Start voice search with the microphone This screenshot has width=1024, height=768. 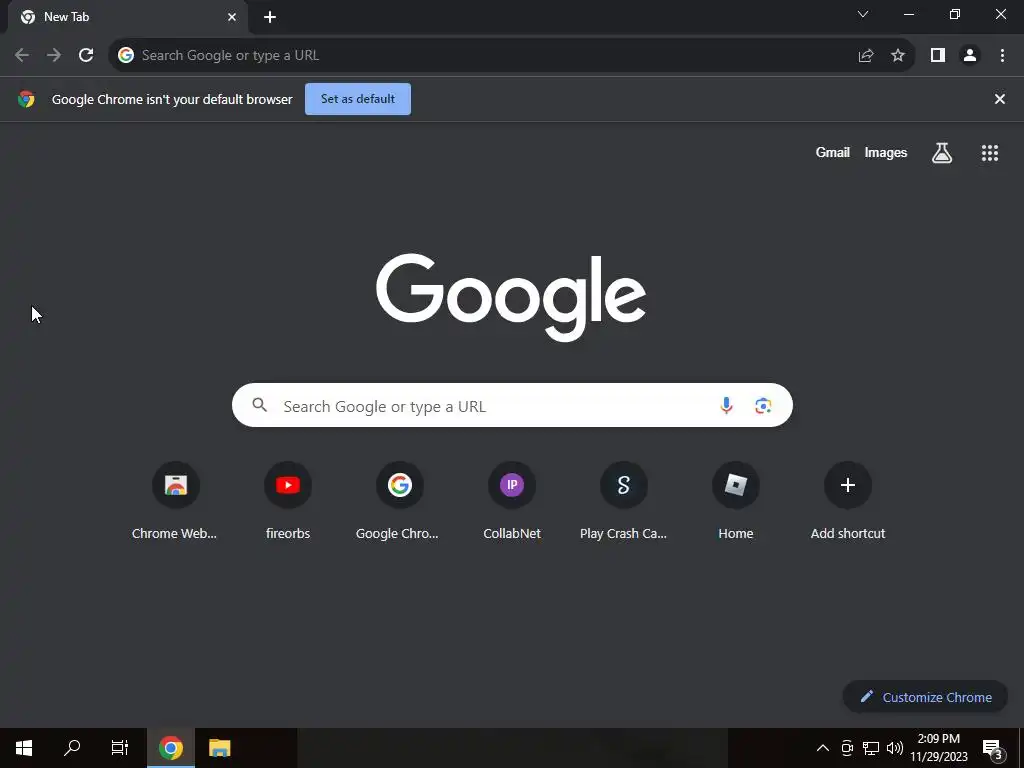point(726,406)
